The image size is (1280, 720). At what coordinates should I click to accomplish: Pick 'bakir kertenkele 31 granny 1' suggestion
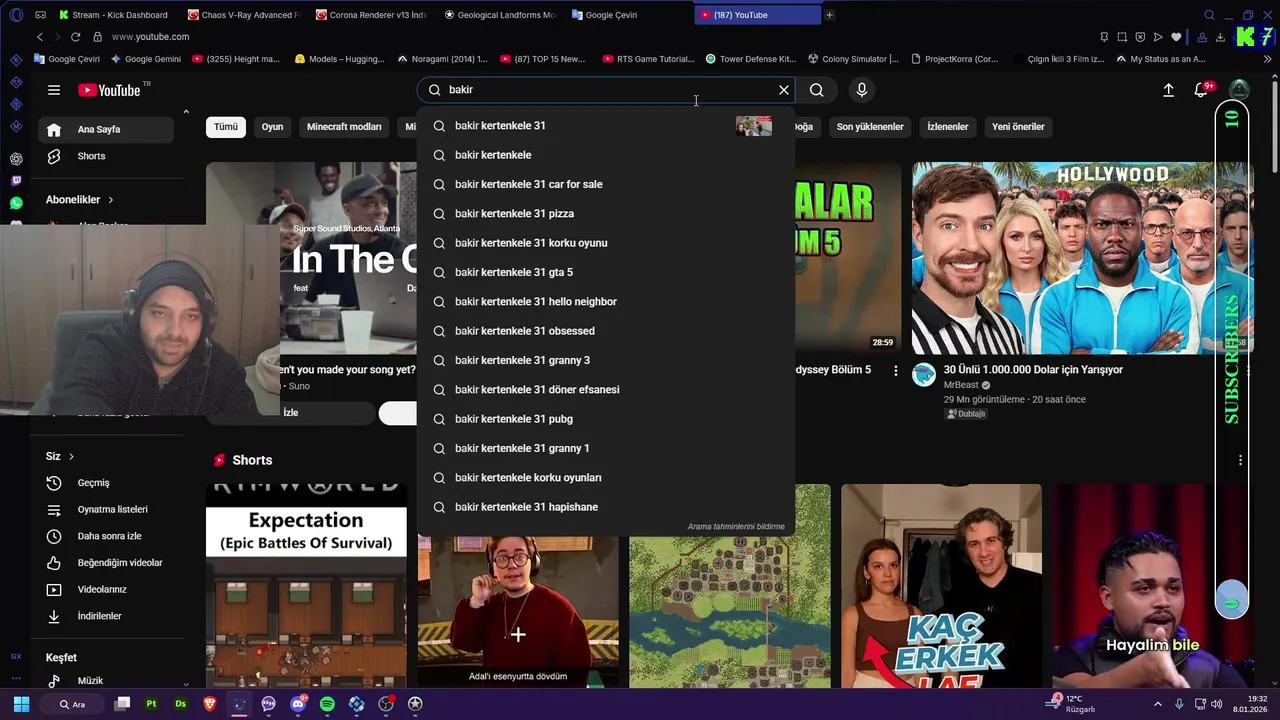[x=606, y=448]
